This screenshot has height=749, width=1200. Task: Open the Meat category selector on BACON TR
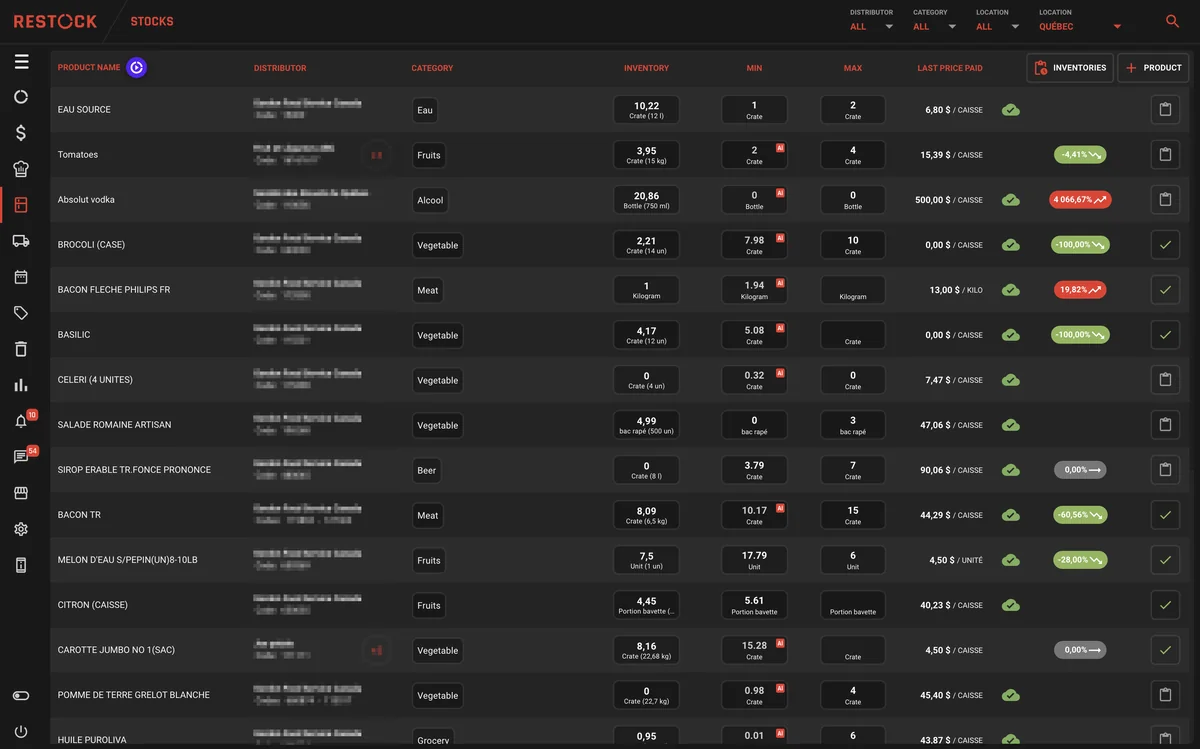pyautogui.click(x=428, y=515)
